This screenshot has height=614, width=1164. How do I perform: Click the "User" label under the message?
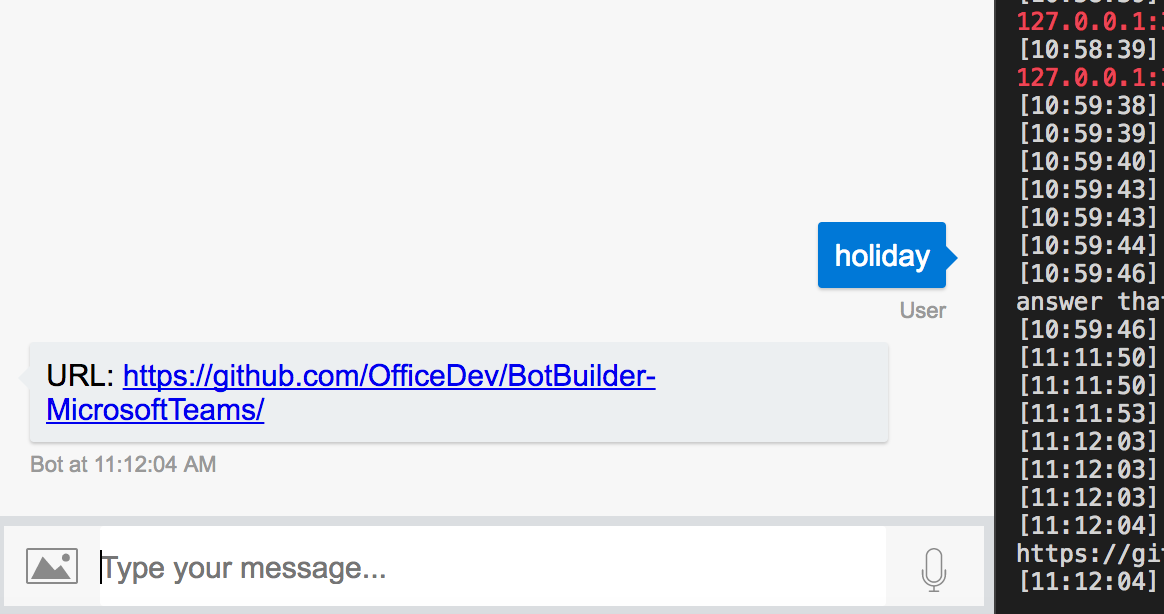[x=921, y=310]
